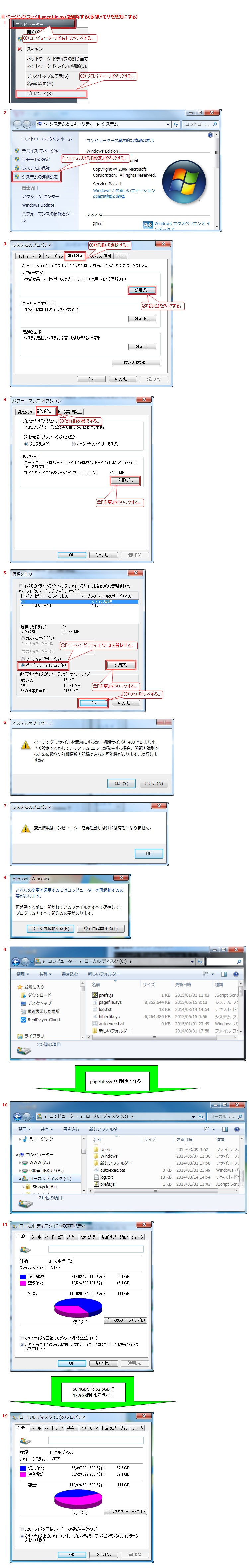The height and width of the screenshot is (1568, 249).
Task: Open the デバイス マネージャー shield link
Action: point(42,150)
